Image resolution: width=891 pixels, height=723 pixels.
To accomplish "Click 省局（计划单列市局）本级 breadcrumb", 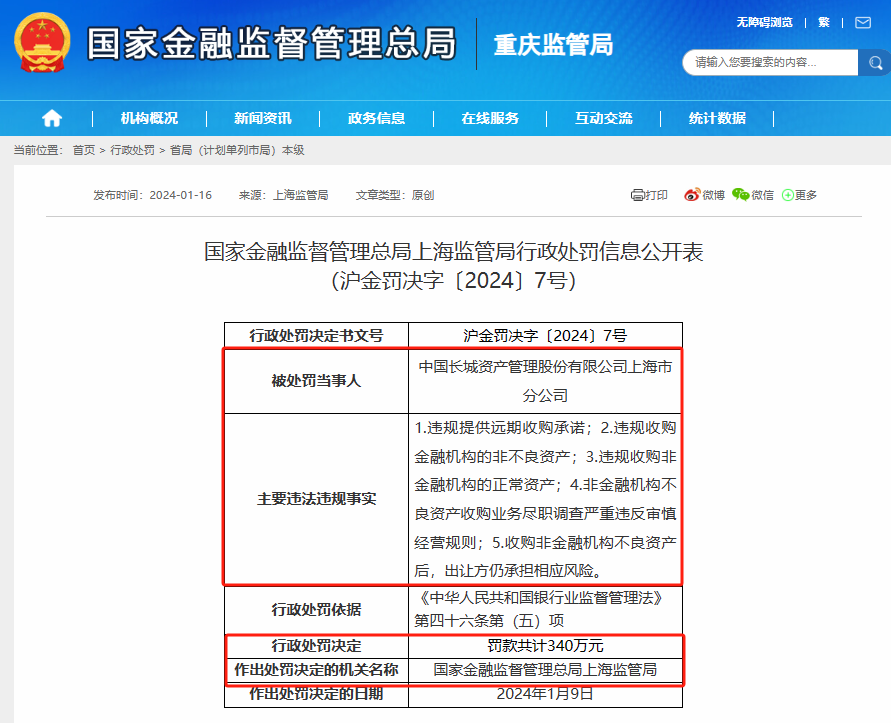I will 237,150.
